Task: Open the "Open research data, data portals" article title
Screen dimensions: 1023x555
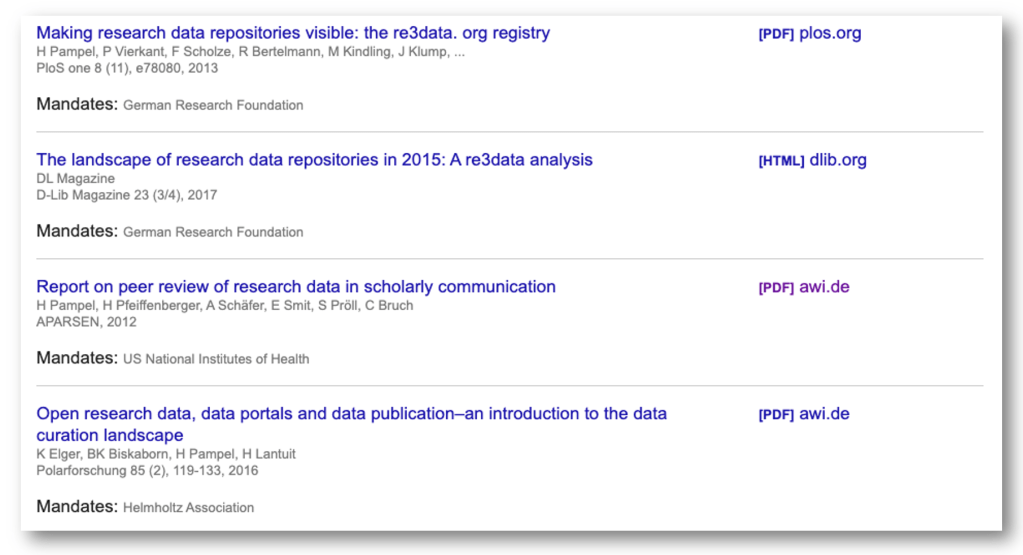Action: (351, 414)
